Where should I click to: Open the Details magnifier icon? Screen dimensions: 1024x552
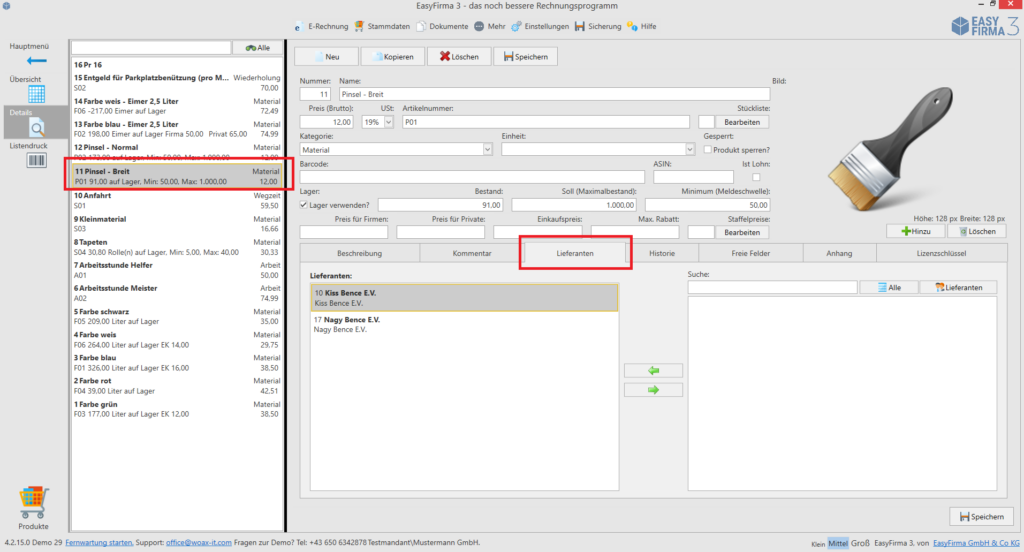pyautogui.click(x=37, y=128)
